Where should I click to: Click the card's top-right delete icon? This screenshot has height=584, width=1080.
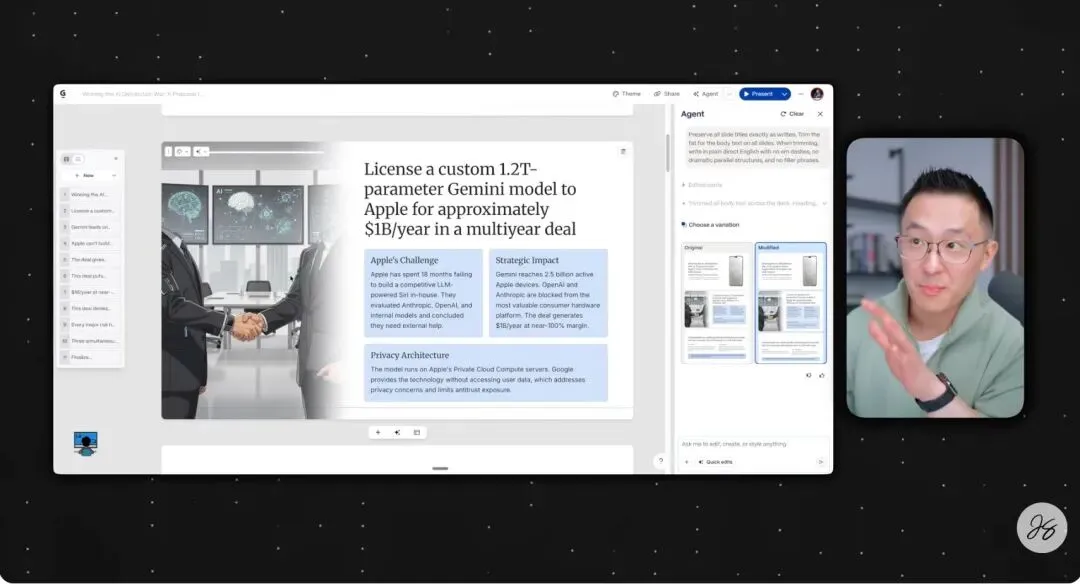click(x=623, y=152)
